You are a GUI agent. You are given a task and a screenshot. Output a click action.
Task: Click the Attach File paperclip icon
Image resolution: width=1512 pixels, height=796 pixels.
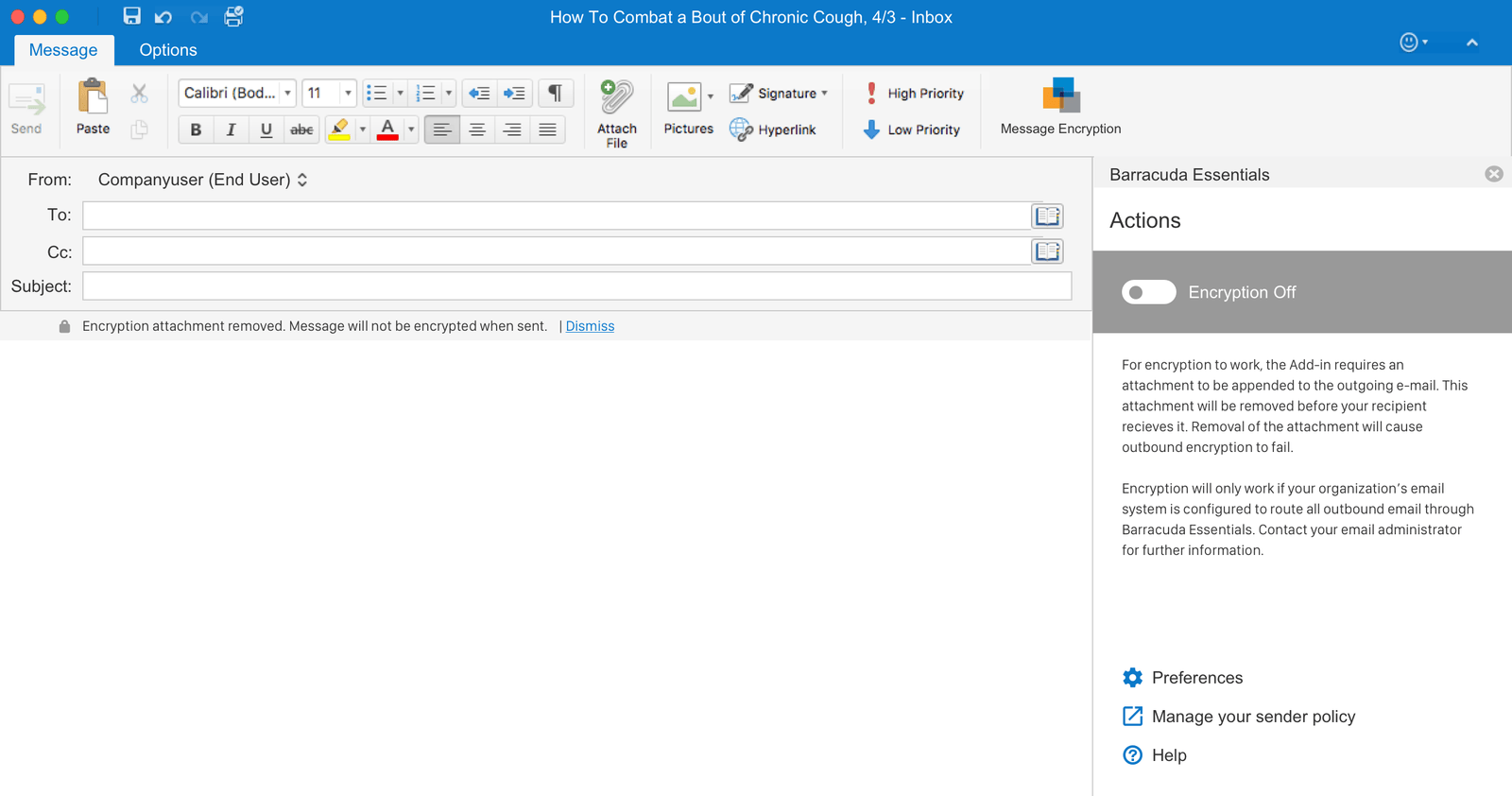(x=616, y=98)
